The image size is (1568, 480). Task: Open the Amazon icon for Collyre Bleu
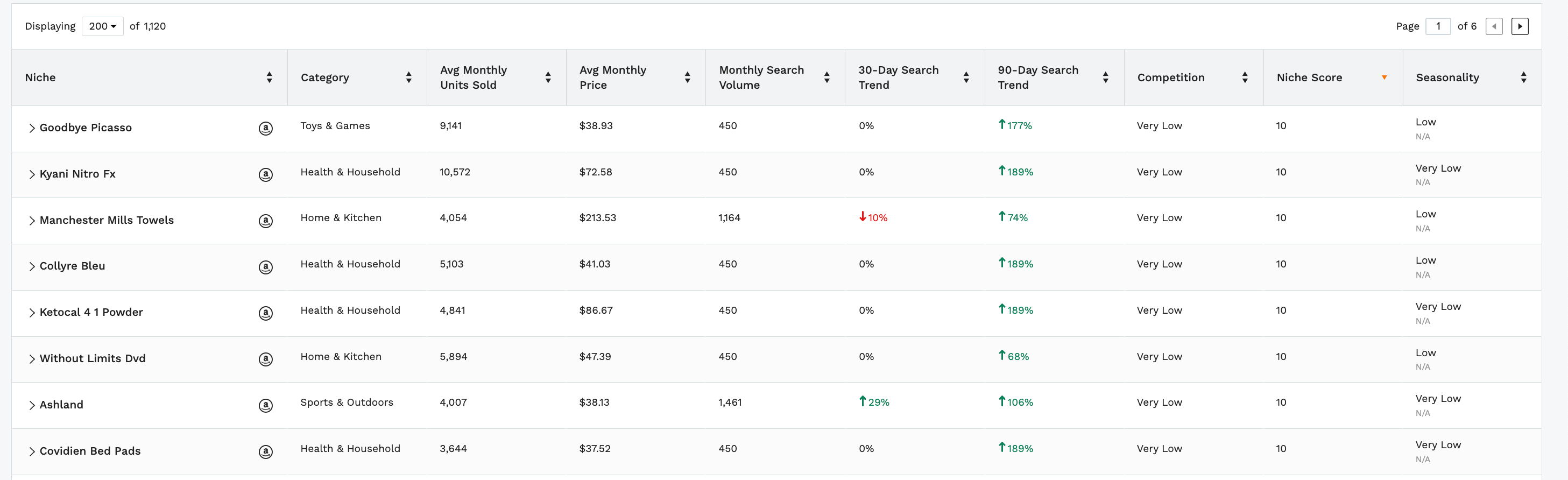[x=265, y=267]
